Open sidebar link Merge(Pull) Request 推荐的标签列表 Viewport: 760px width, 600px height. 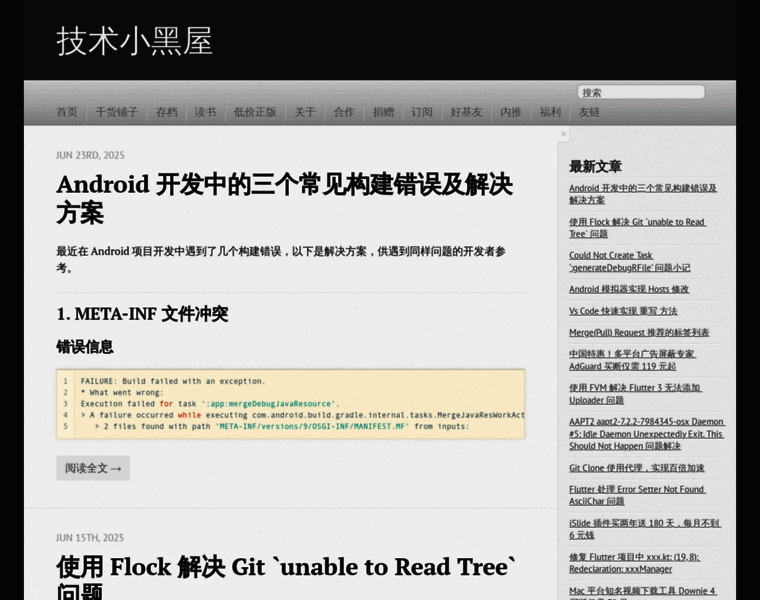tap(639, 332)
